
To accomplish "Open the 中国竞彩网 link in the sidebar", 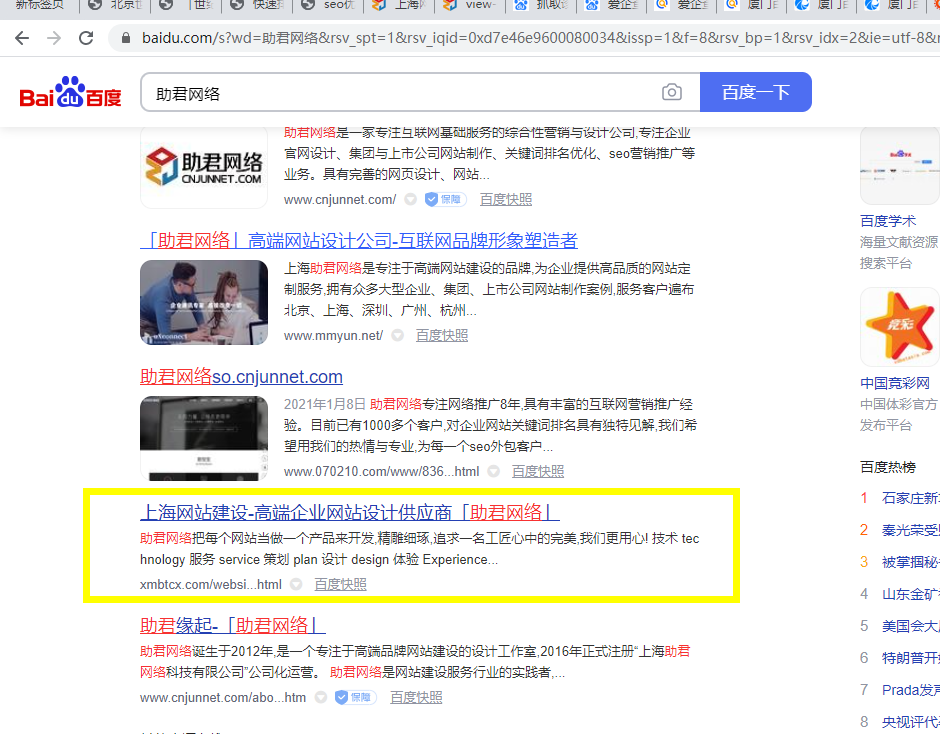I will tap(894, 383).
